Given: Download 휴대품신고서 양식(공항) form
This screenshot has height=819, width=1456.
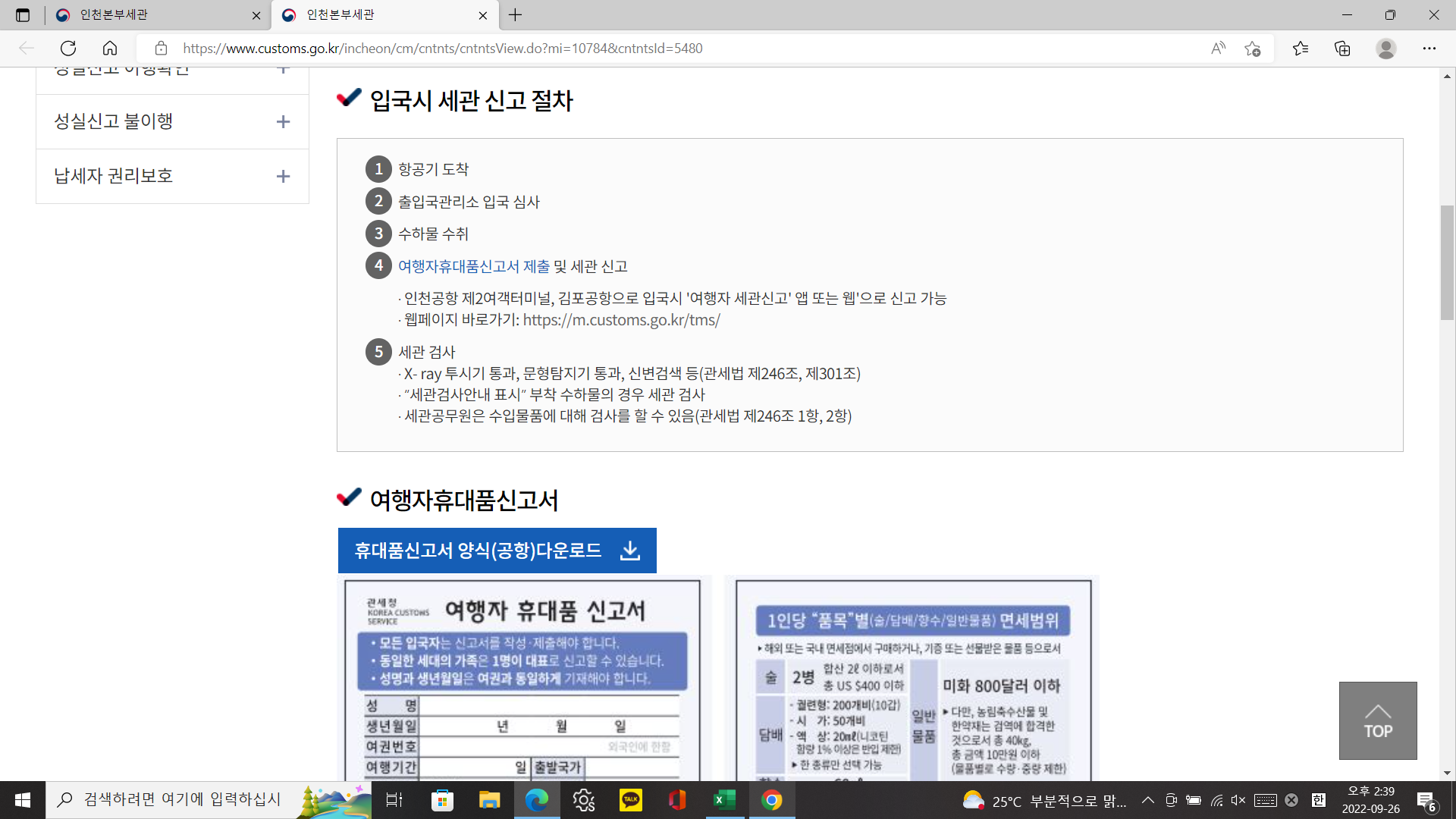Looking at the screenshot, I should 497,551.
